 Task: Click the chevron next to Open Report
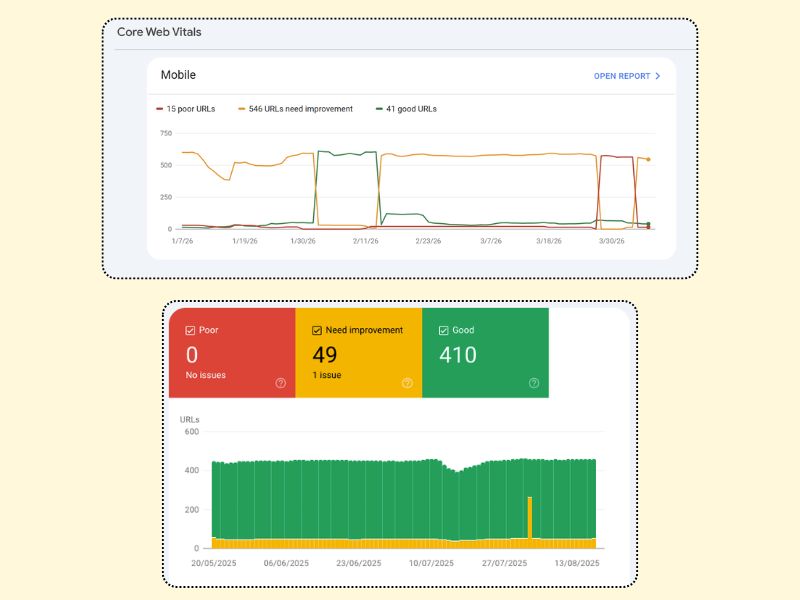[x=658, y=76]
